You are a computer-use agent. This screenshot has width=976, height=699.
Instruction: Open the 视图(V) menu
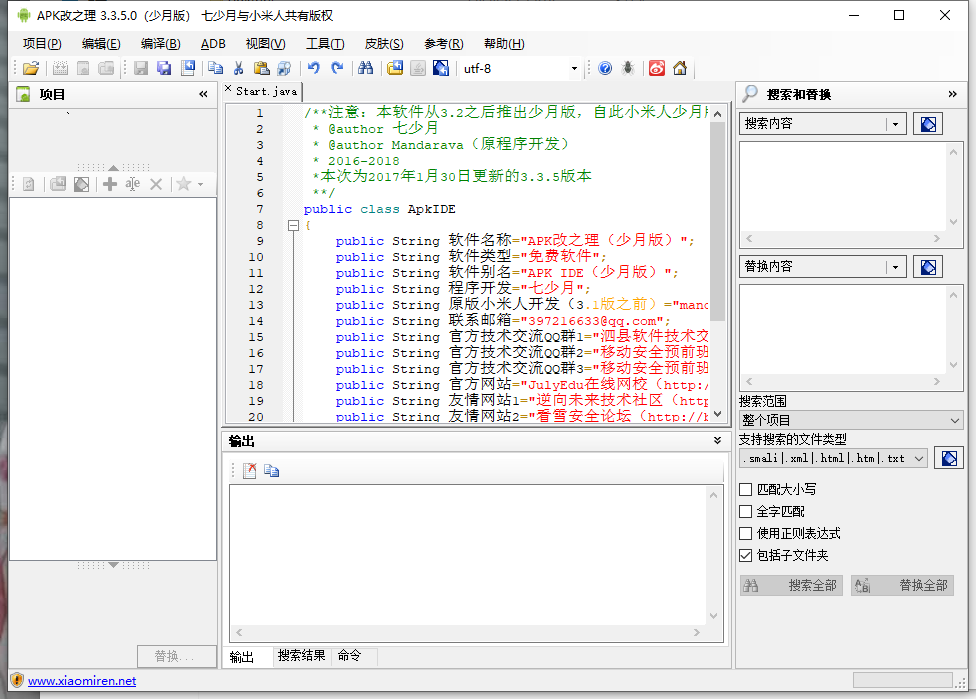pyautogui.click(x=265, y=44)
